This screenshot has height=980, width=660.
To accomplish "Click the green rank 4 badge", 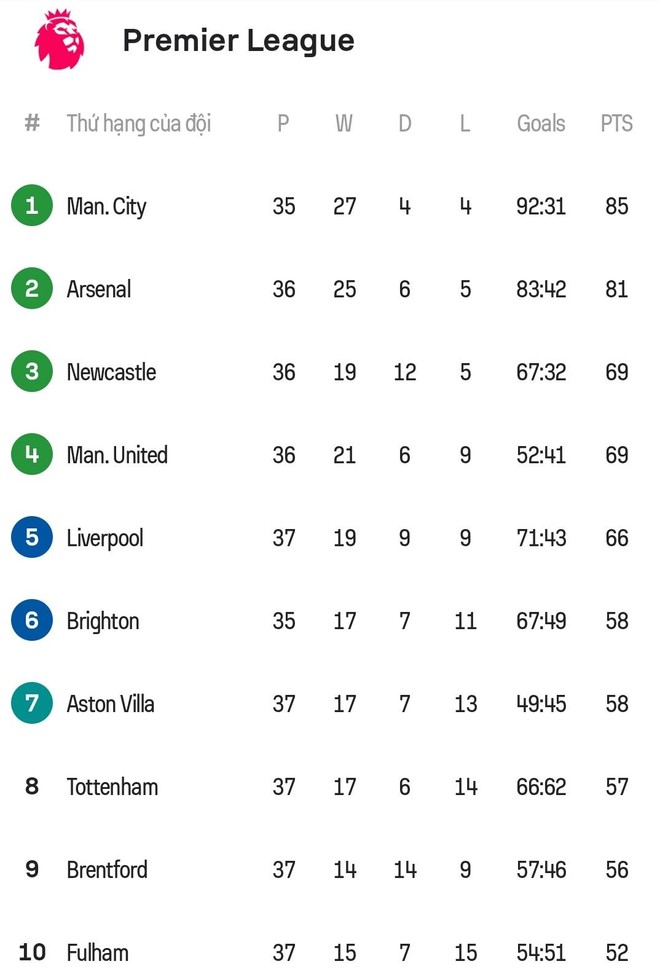I will [32, 455].
